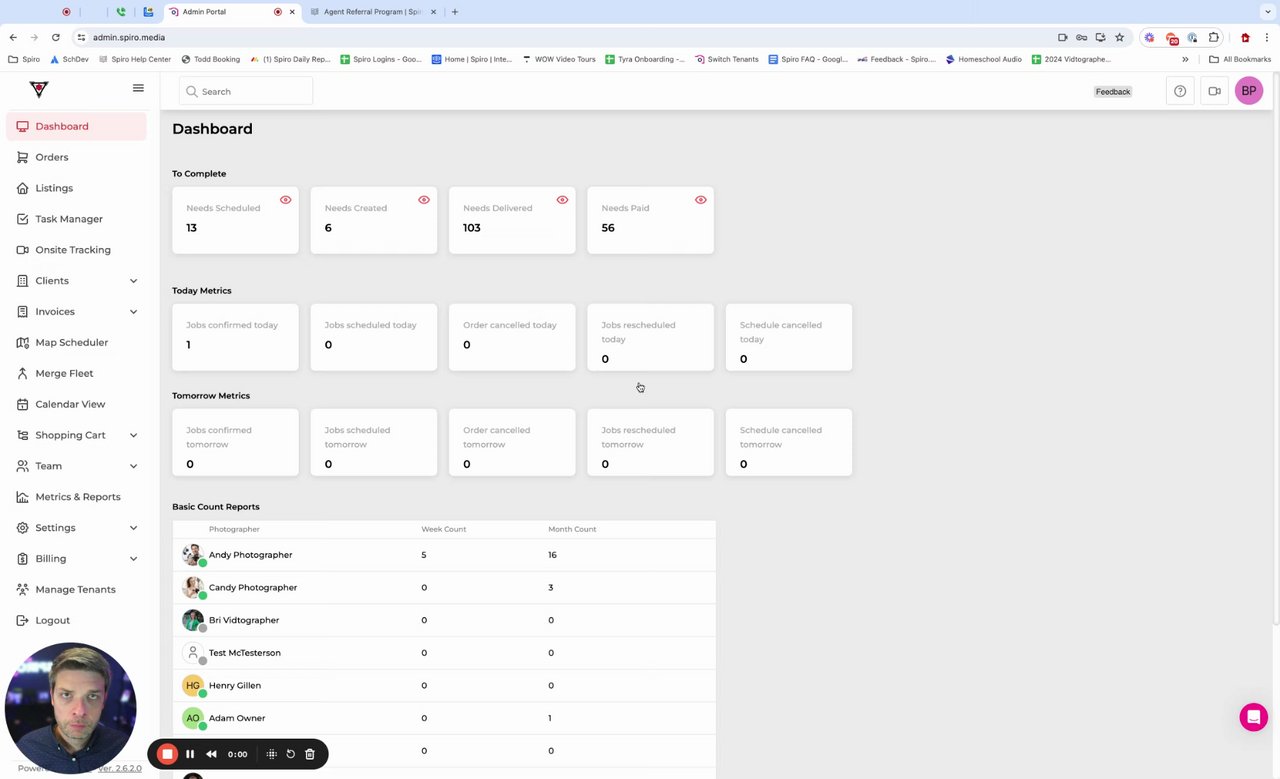Click the Spiro logo in the sidebar
The height and width of the screenshot is (779, 1280).
pos(39,89)
